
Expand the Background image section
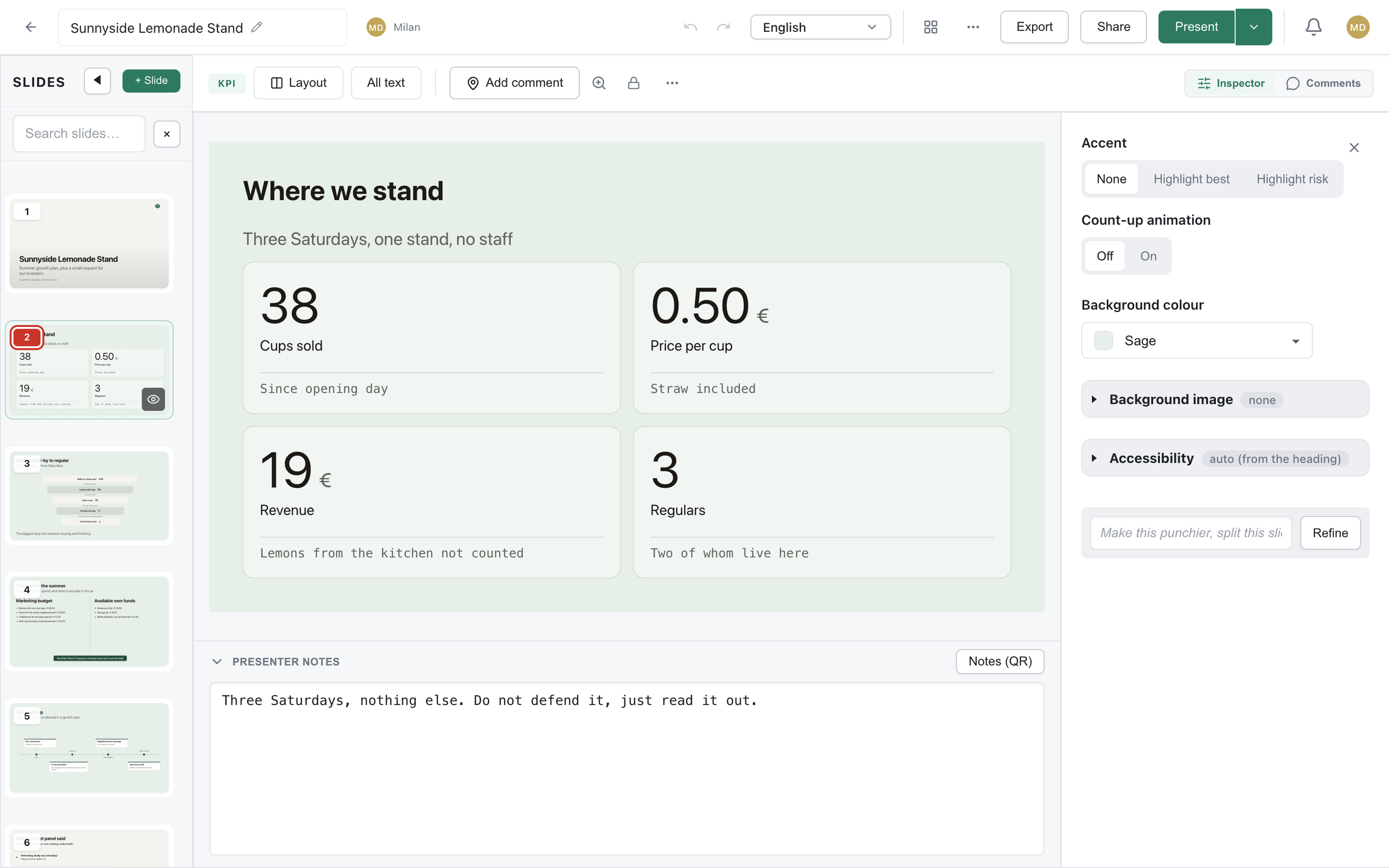[x=1225, y=399]
